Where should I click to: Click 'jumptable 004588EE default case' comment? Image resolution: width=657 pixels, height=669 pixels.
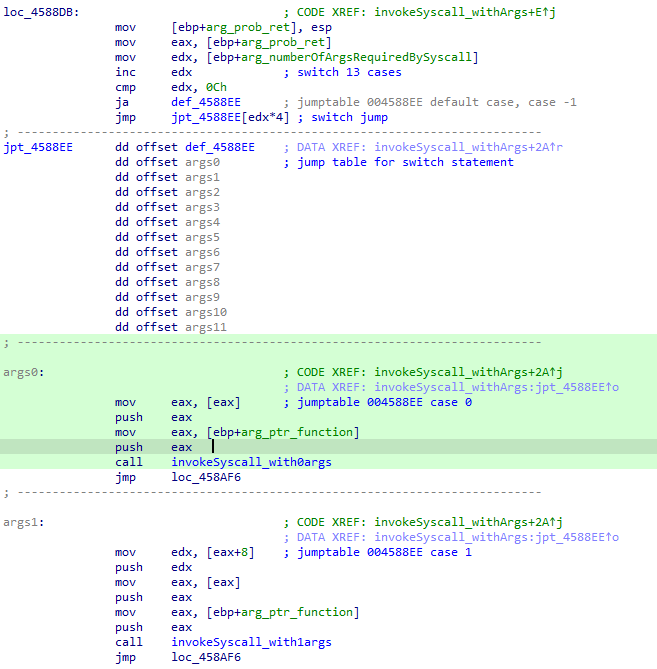[437, 102]
